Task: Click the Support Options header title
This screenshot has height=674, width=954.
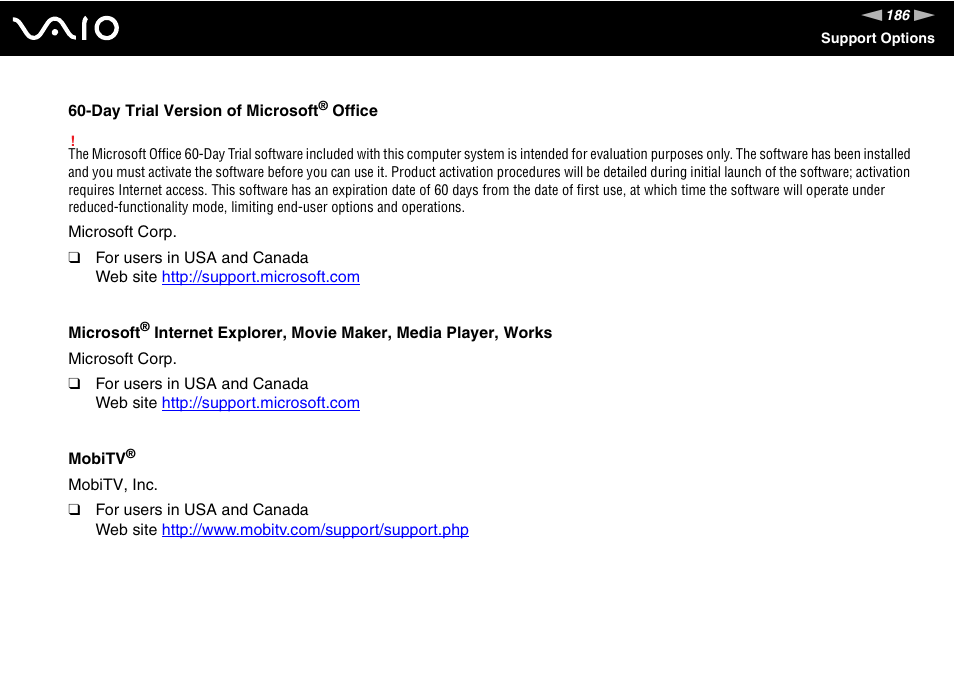Action: [x=877, y=38]
